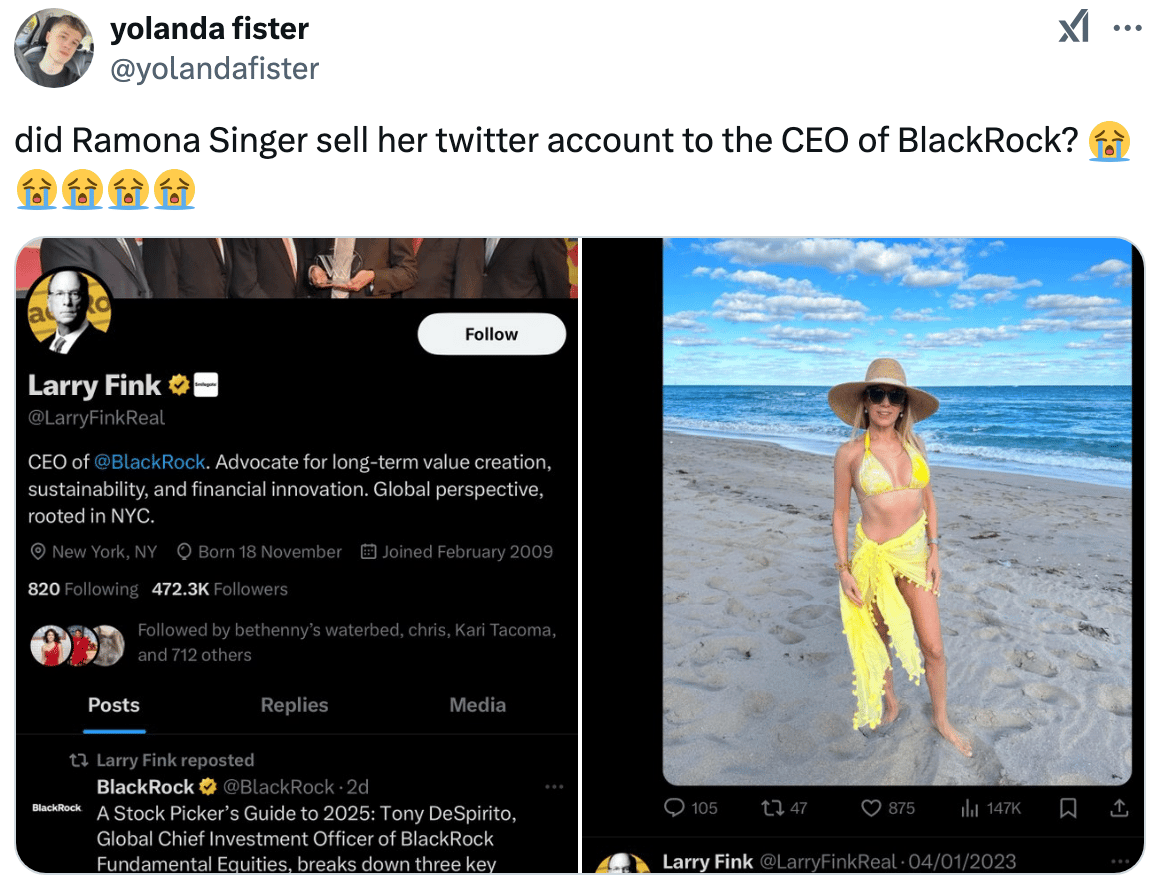Select the Posts tab
The height and width of the screenshot is (892, 1170).
114,705
